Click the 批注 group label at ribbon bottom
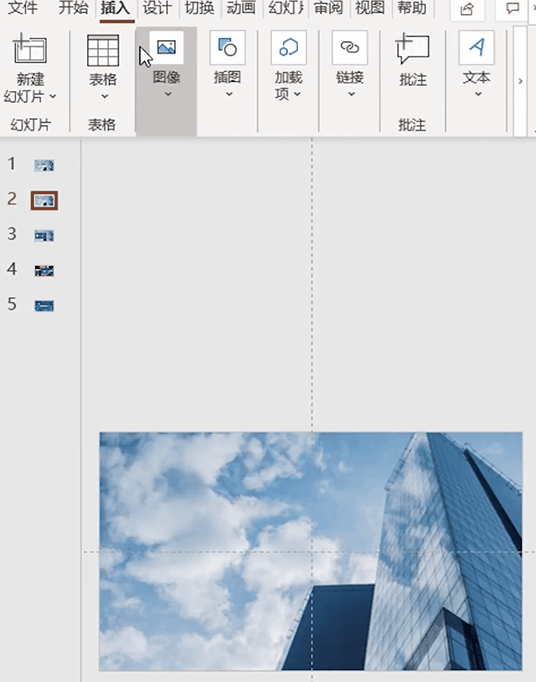 point(412,125)
